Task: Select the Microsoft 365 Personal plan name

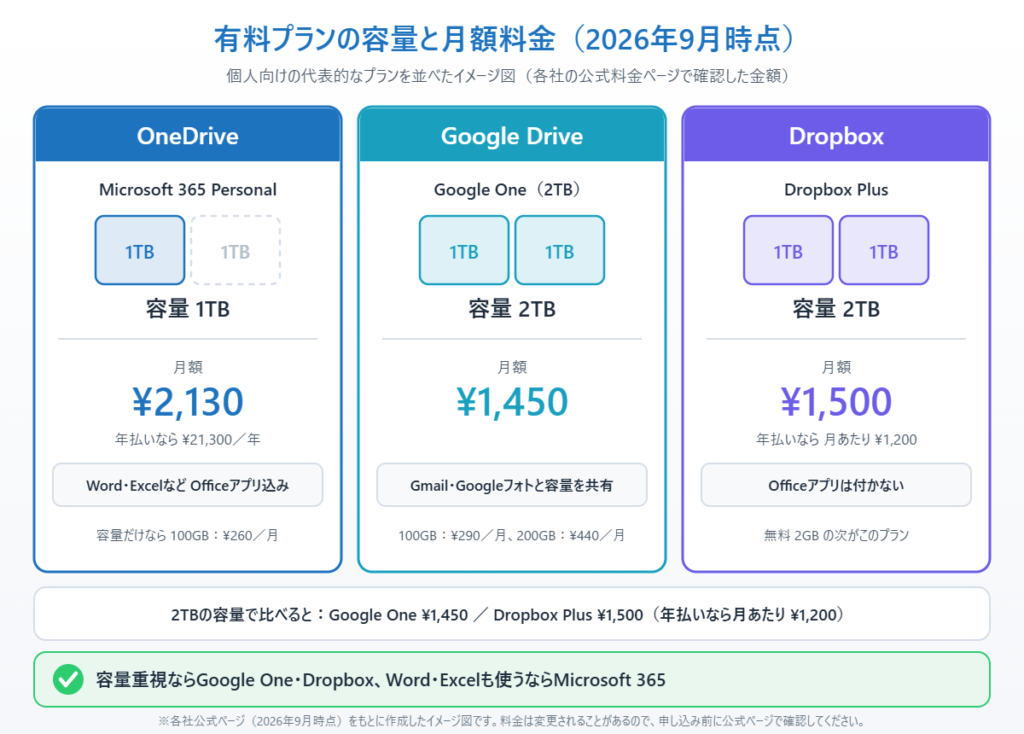Action: (x=188, y=189)
